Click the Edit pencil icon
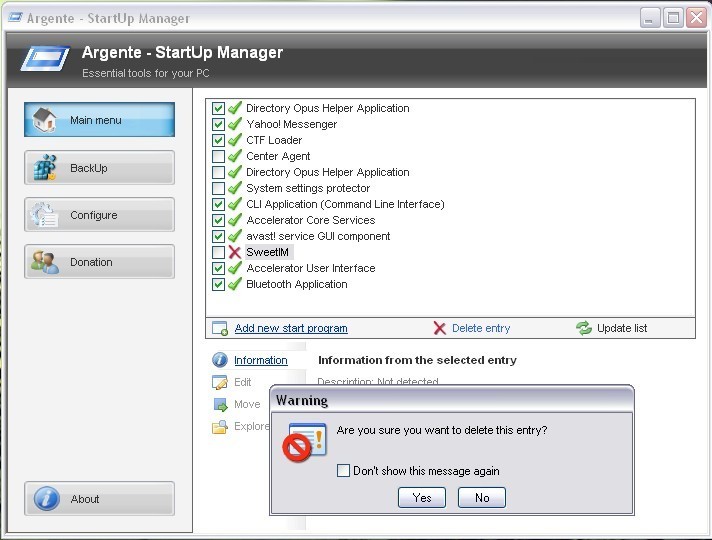This screenshot has height=540, width=712. [220, 382]
